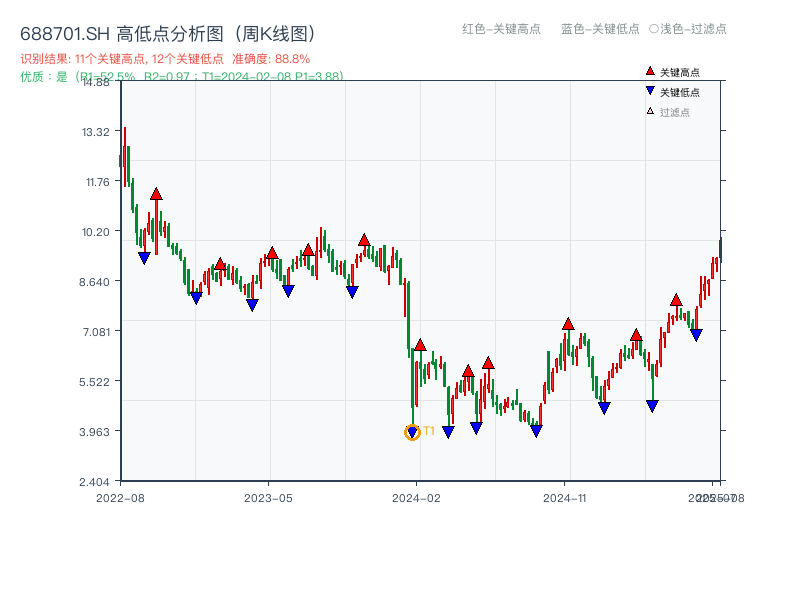800x600 pixels.
Task: Click the leftmost red high-point triangle
Action: 156,194
